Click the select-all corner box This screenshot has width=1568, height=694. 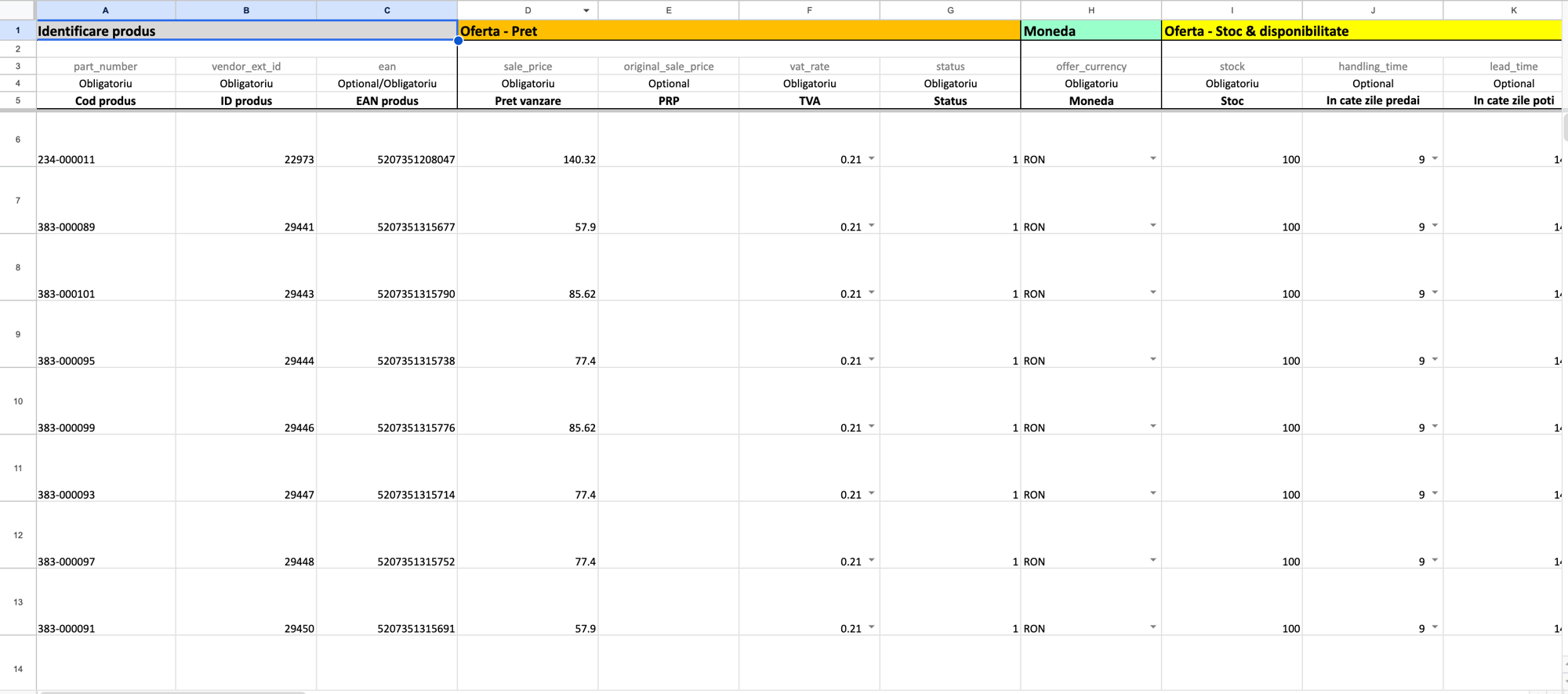pos(17,10)
